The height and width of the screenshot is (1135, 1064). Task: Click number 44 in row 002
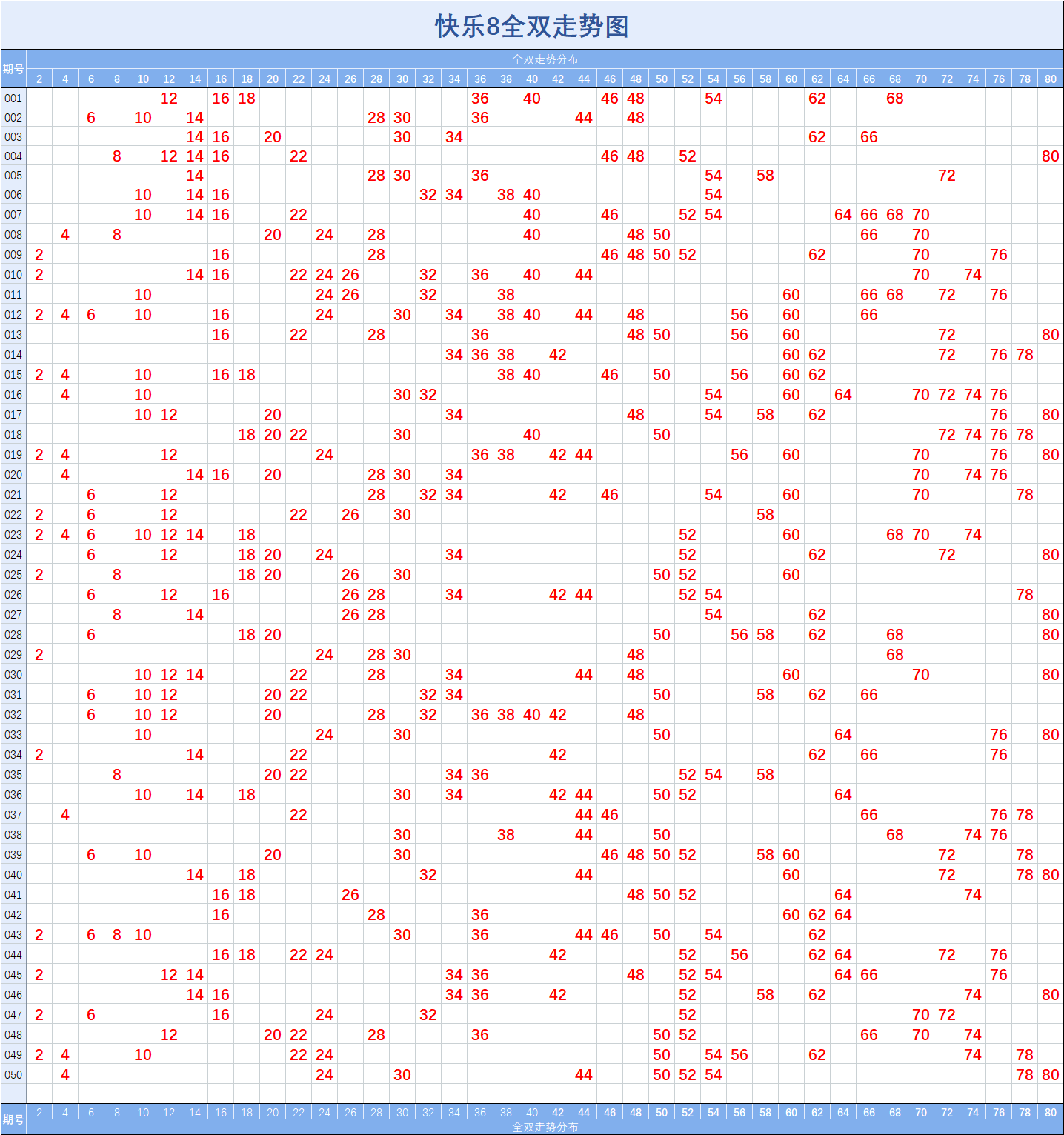click(x=584, y=118)
